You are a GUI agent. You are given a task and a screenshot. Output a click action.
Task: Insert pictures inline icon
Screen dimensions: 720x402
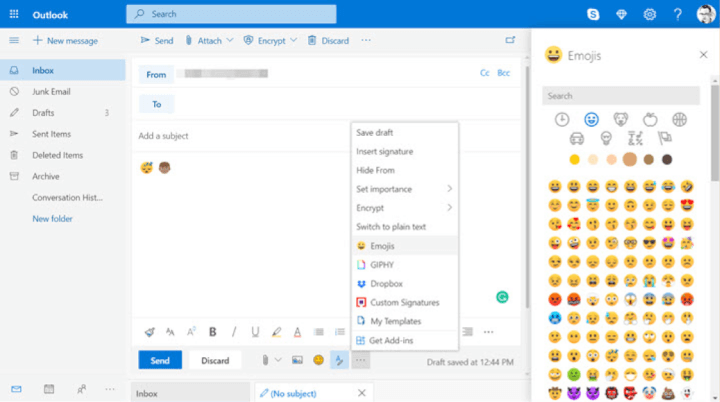(x=297, y=360)
